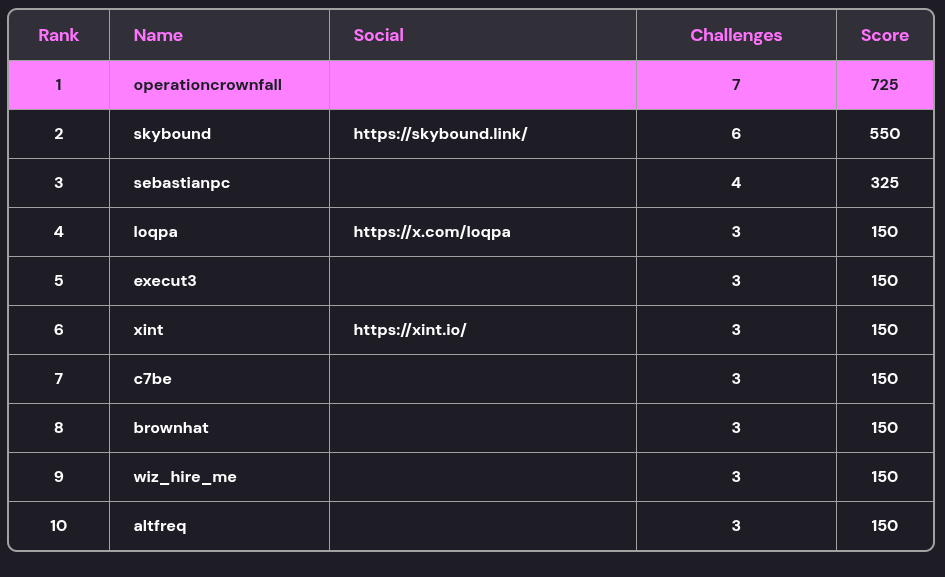Select the c7be name entry
The width and height of the screenshot is (945, 577).
click(153, 379)
